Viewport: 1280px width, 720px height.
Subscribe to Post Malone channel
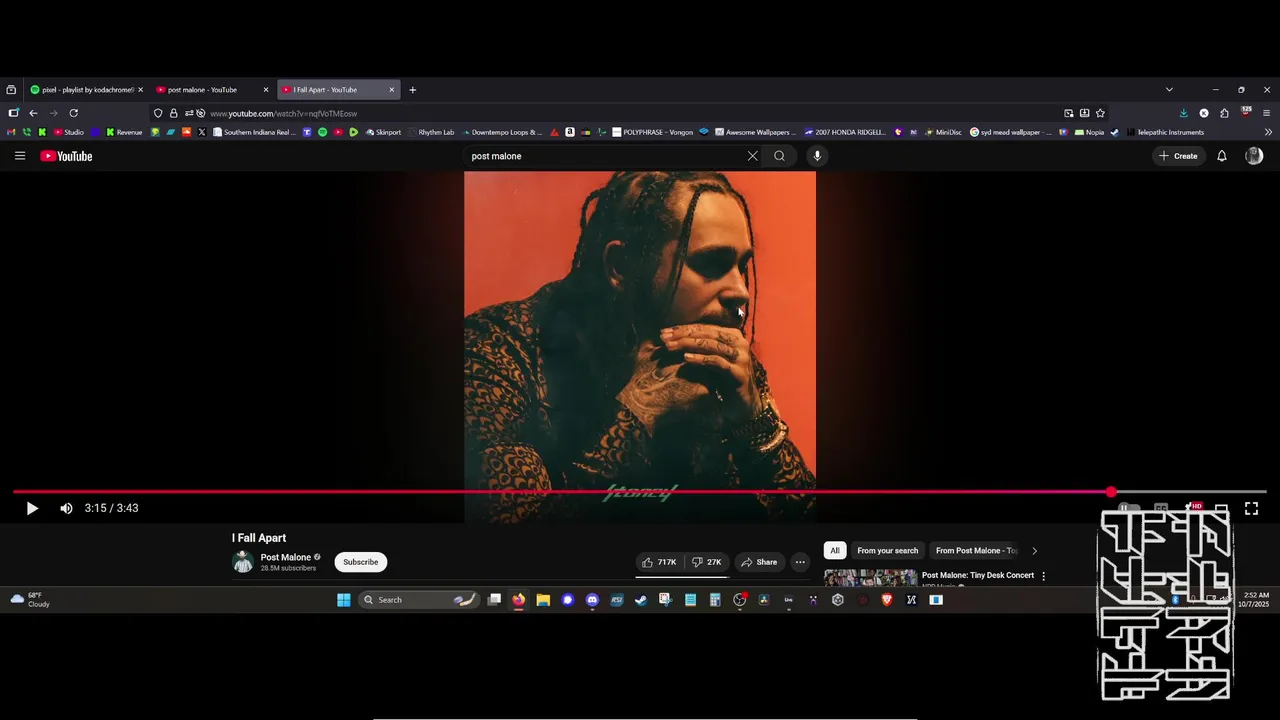[x=361, y=562]
